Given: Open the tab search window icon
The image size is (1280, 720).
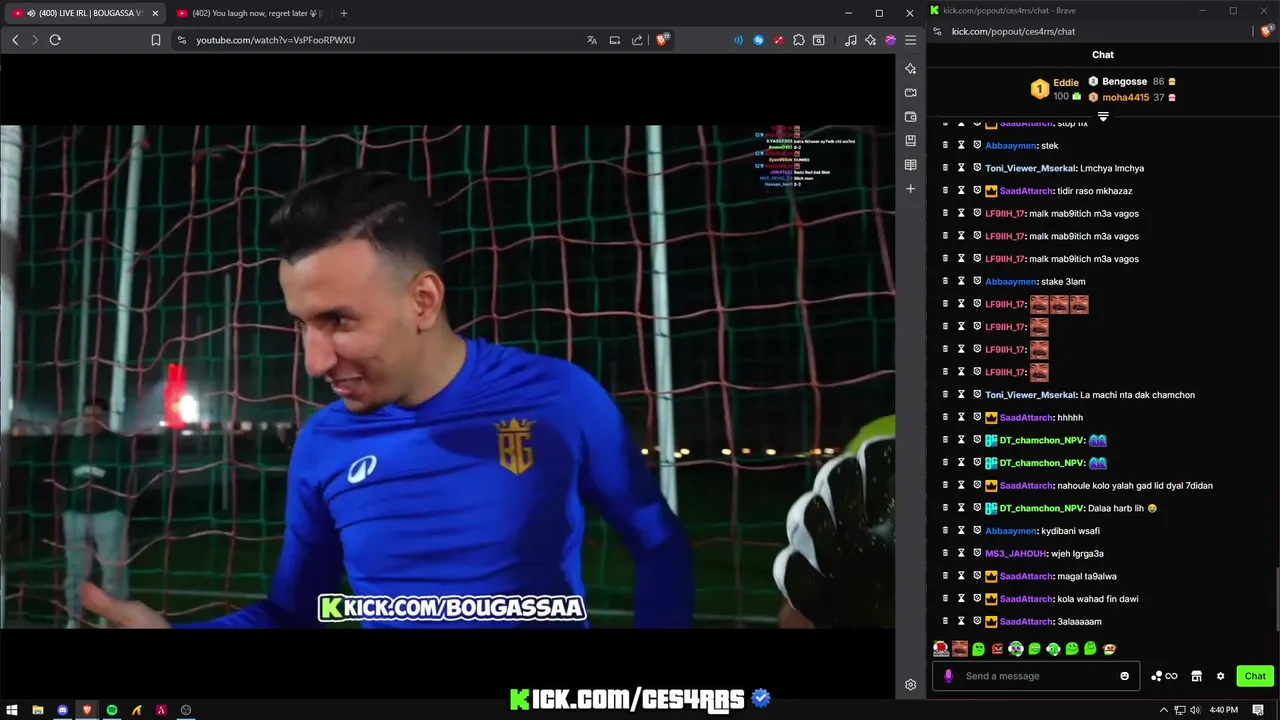Looking at the screenshot, I should (819, 40).
